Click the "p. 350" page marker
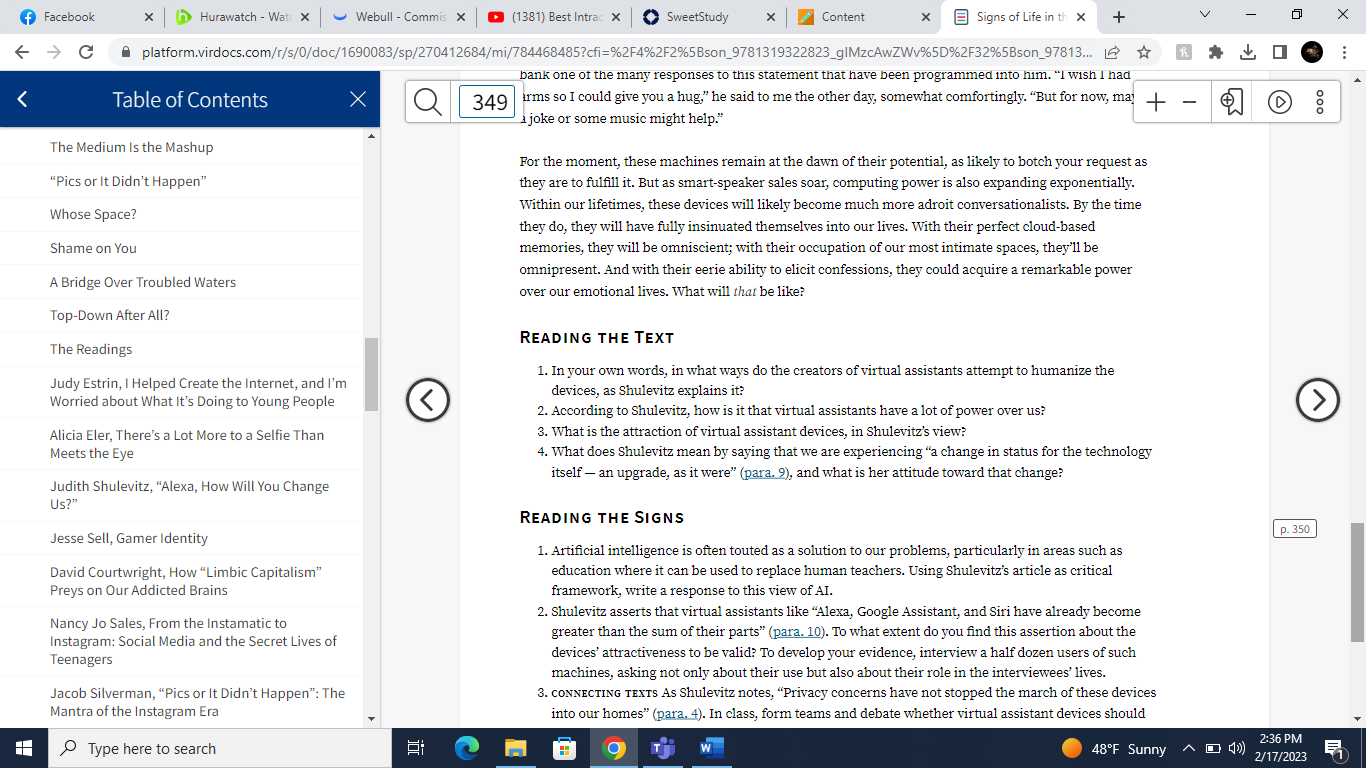Image resolution: width=1366 pixels, height=768 pixels. (x=1294, y=529)
